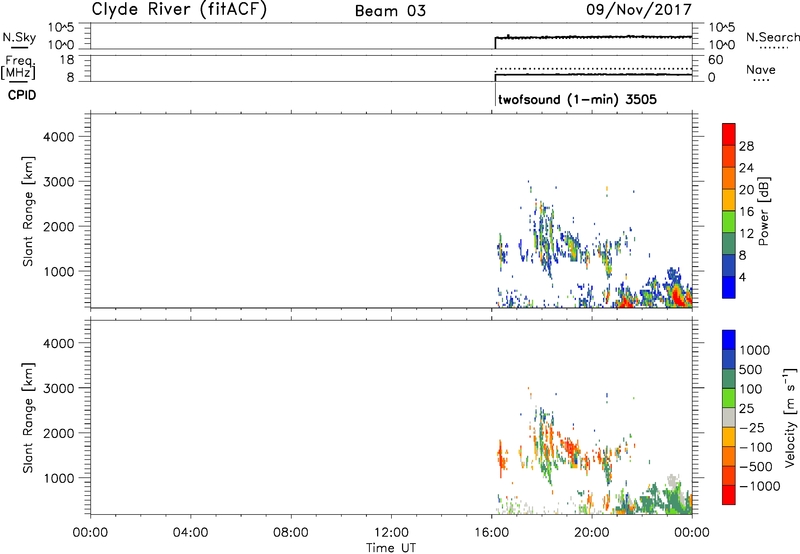800x554 pixels.
Task: Click the '4000' tick on power panel
Action: (x=59, y=137)
